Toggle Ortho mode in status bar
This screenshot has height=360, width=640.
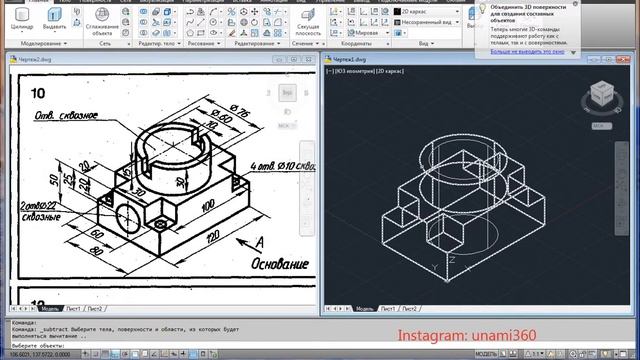pos(115,354)
